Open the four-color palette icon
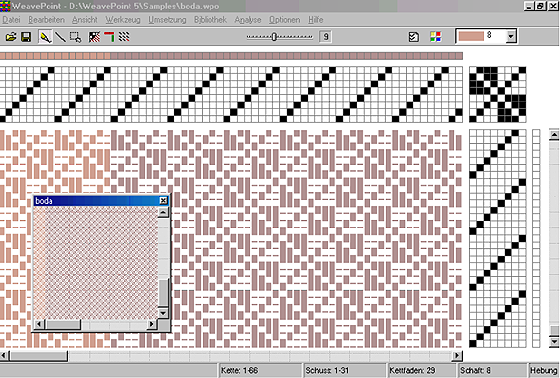The height and width of the screenshot is (378, 560). (435, 37)
